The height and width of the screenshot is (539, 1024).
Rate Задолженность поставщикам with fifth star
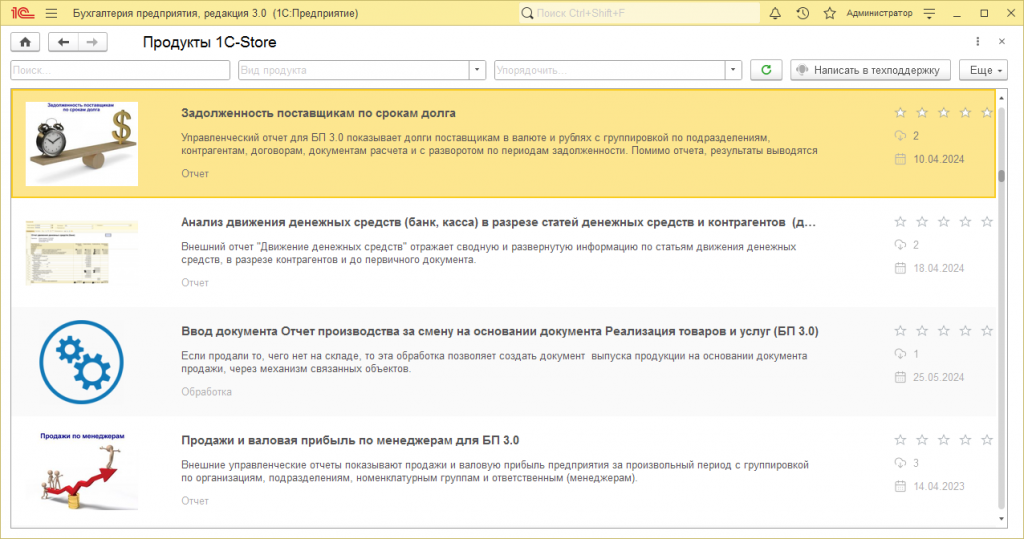[x=987, y=113]
